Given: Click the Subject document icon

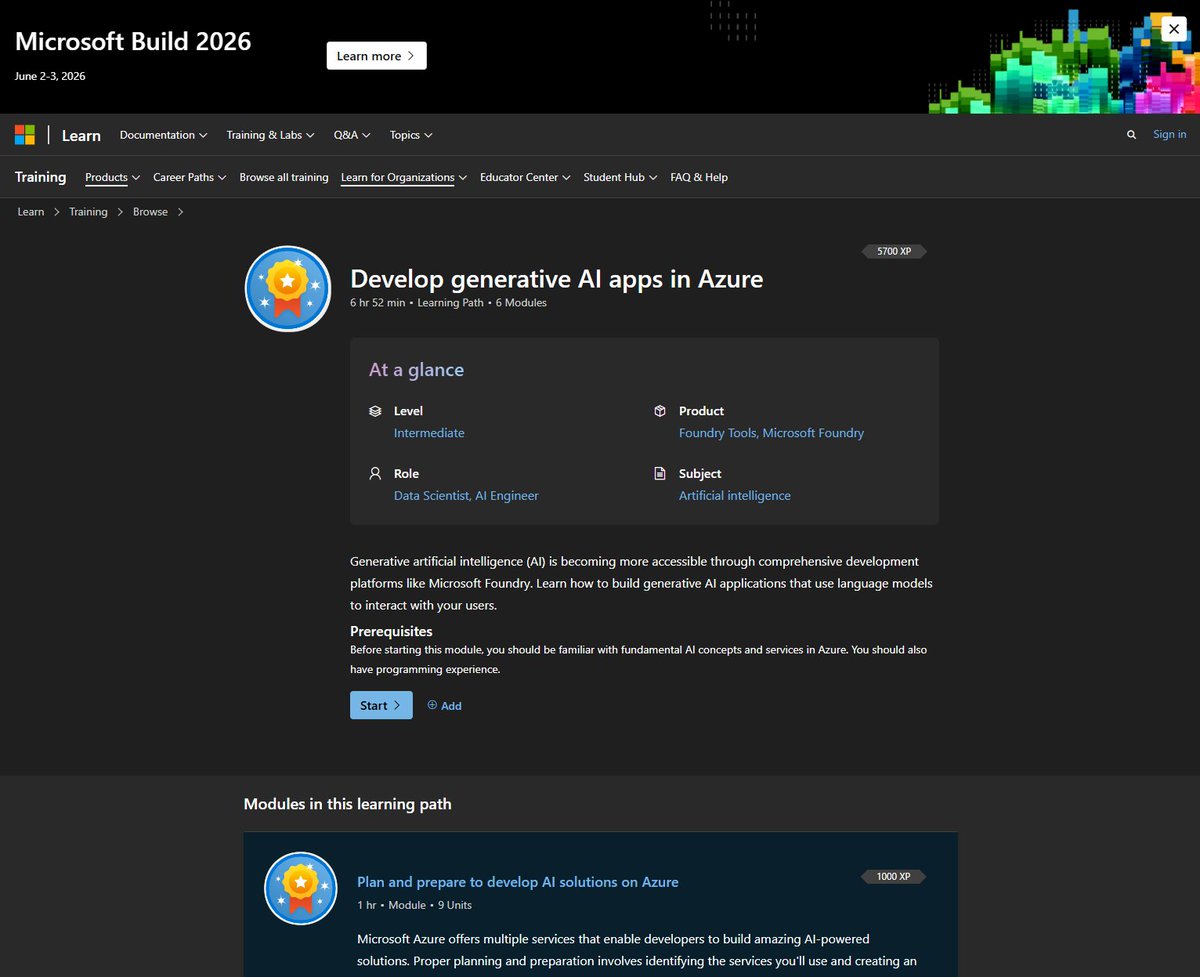Looking at the screenshot, I should (x=660, y=474).
